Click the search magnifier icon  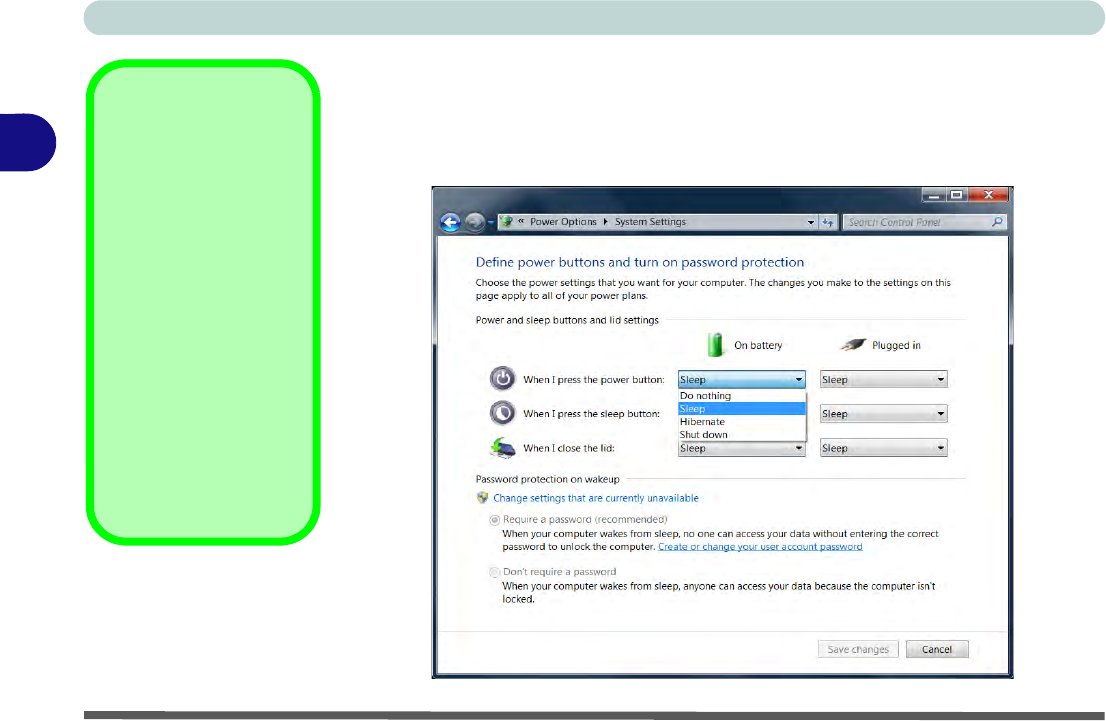click(x=997, y=222)
